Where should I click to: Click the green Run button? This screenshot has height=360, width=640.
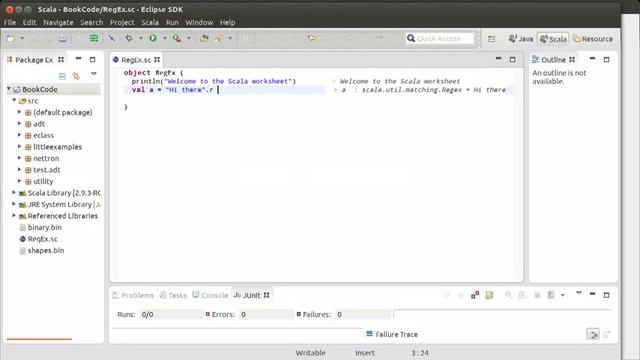pyautogui.click(x=153, y=38)
